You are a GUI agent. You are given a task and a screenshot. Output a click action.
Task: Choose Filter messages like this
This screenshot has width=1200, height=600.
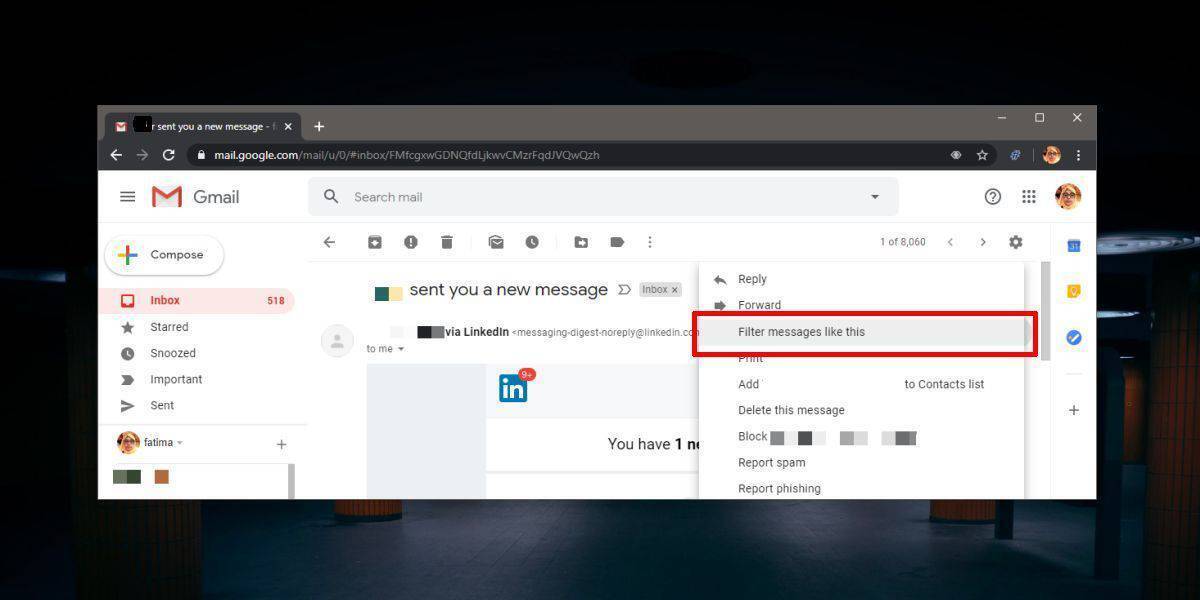(861, 332)
